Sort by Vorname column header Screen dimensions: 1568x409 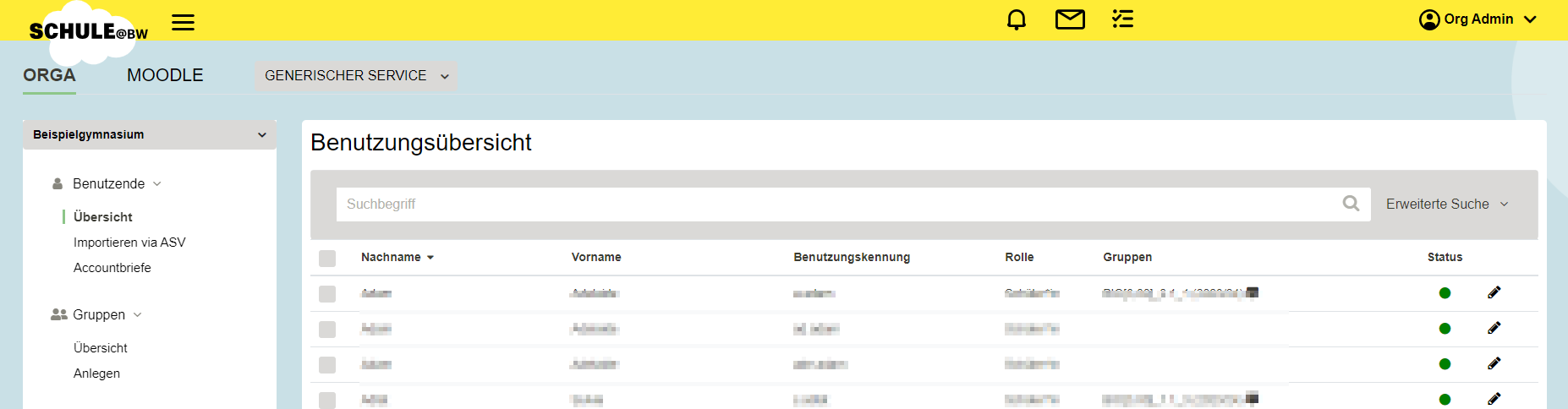click(x=596, y=257)
